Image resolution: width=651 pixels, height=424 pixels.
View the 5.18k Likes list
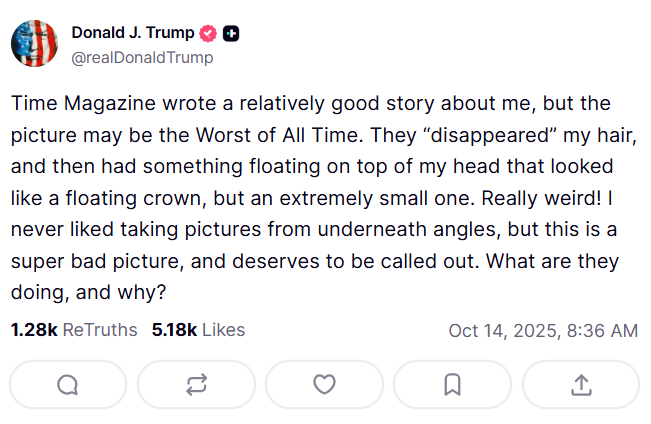[x=198, y=330]
